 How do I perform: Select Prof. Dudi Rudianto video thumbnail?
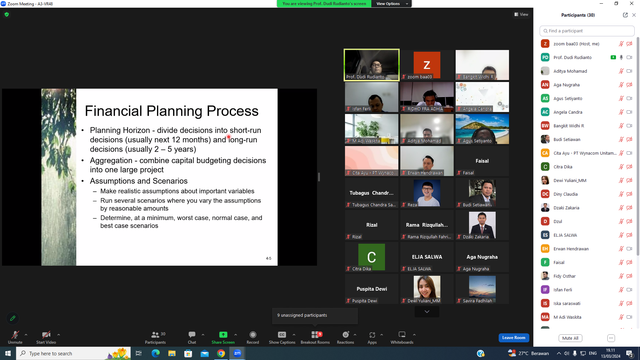tap(371, 65)
